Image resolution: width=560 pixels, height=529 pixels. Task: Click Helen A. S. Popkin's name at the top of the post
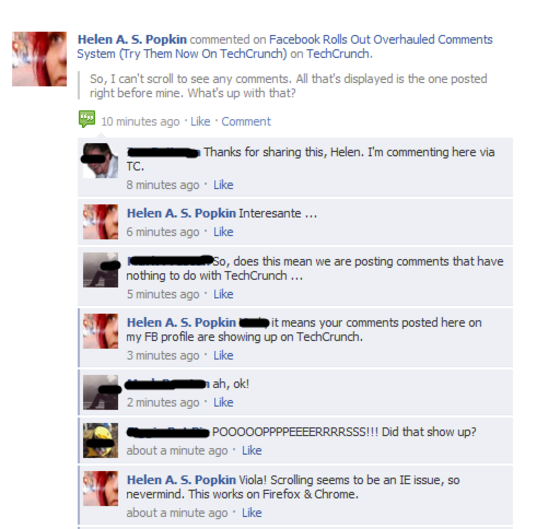click(132, 39)
